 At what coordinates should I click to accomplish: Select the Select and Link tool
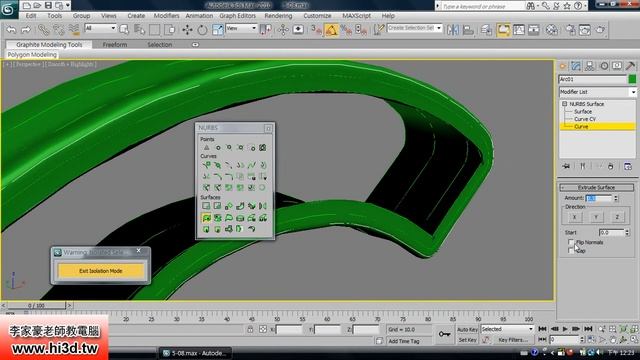[x=43, y=29]
